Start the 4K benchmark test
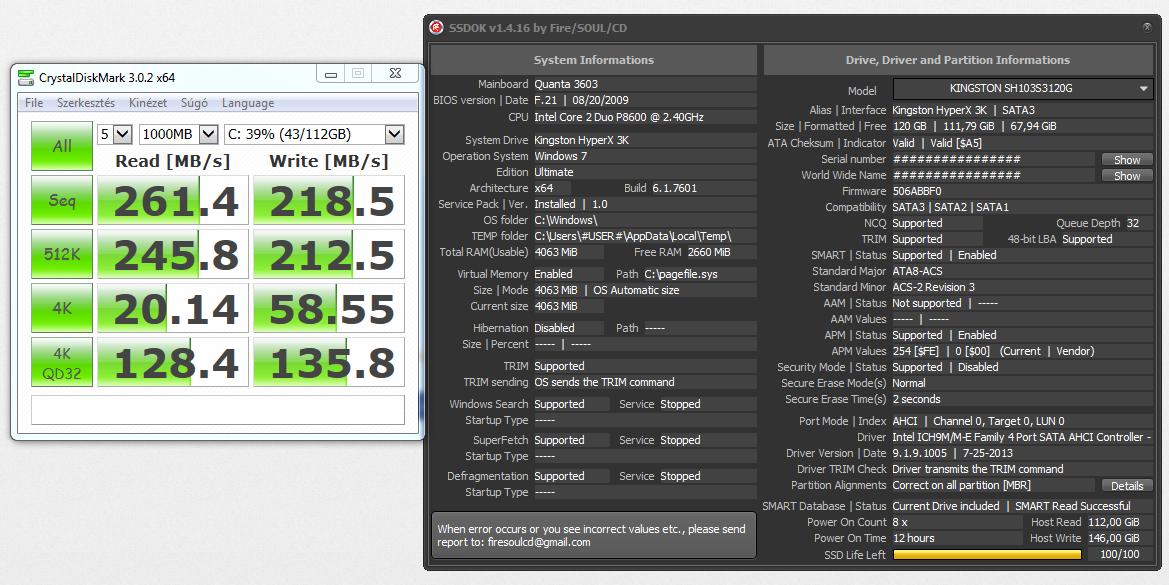The width and height of the screenshot is (1169, 585). 62,308
